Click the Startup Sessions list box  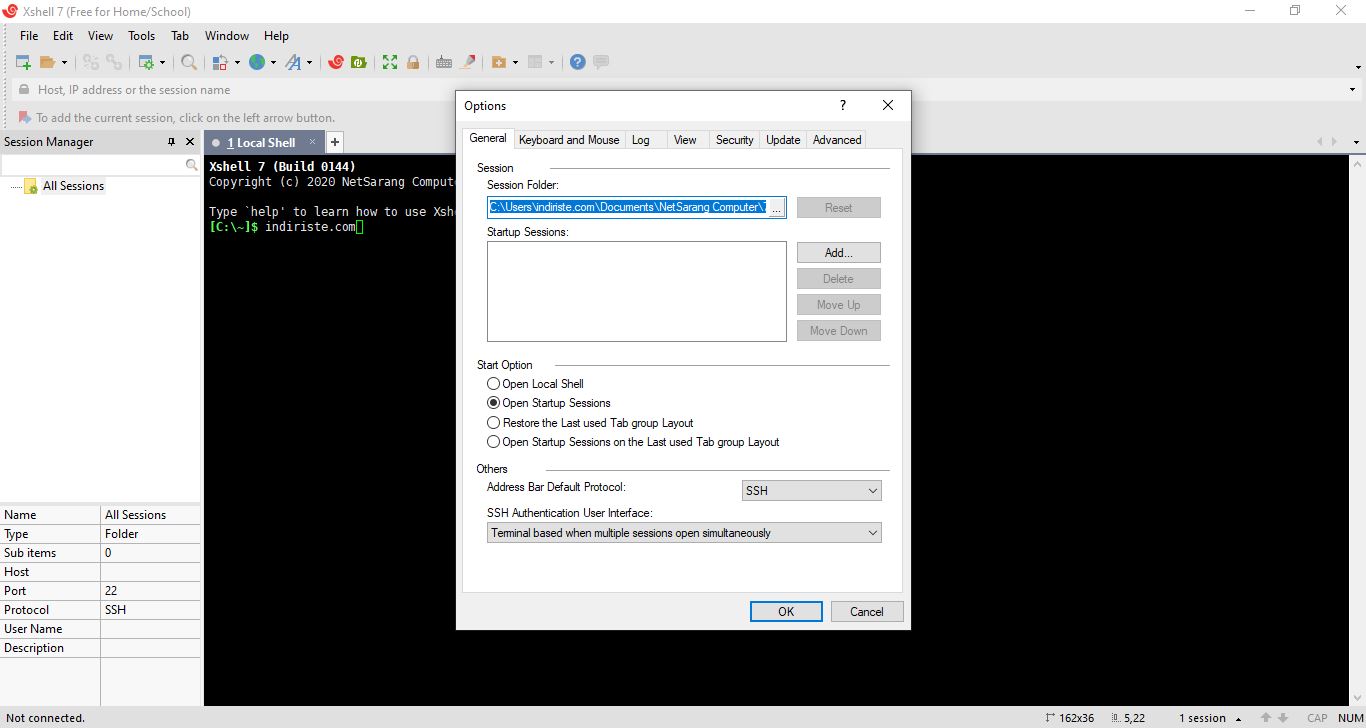[637, 291]
